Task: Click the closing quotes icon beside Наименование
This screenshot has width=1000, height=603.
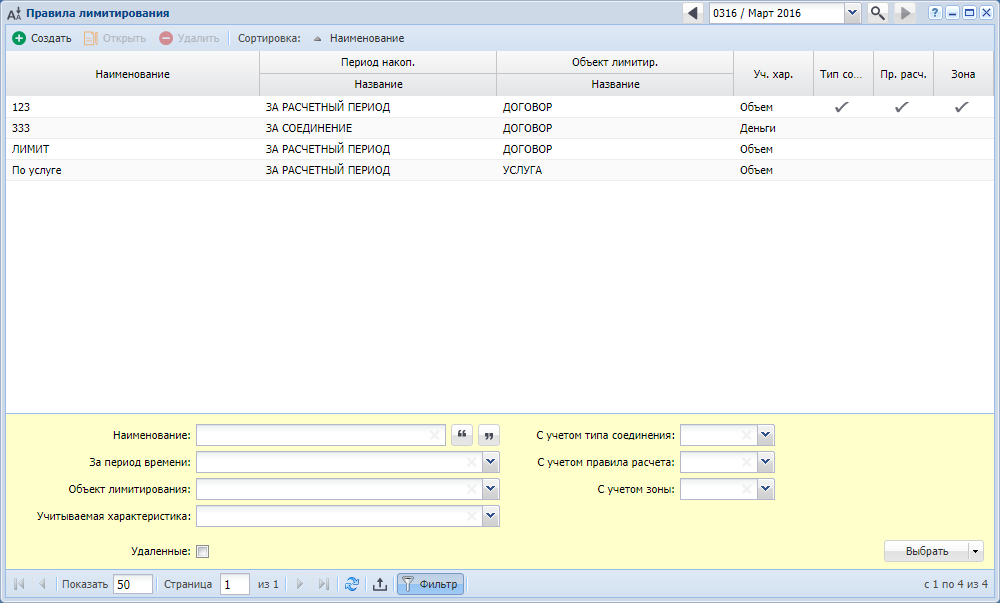Action: pyautogui.click(x=489, y=435)
